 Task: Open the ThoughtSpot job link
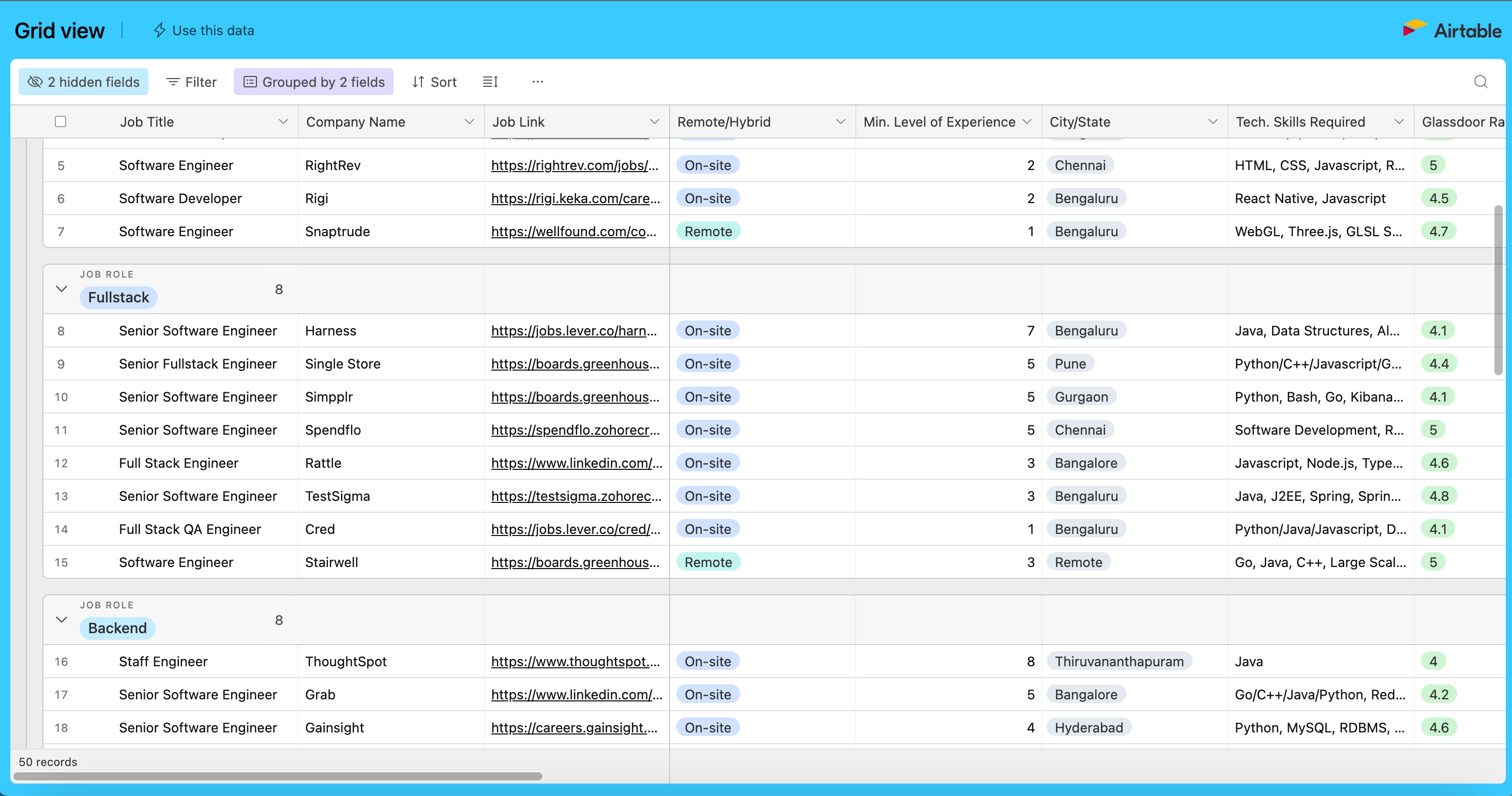pos(575,662)
